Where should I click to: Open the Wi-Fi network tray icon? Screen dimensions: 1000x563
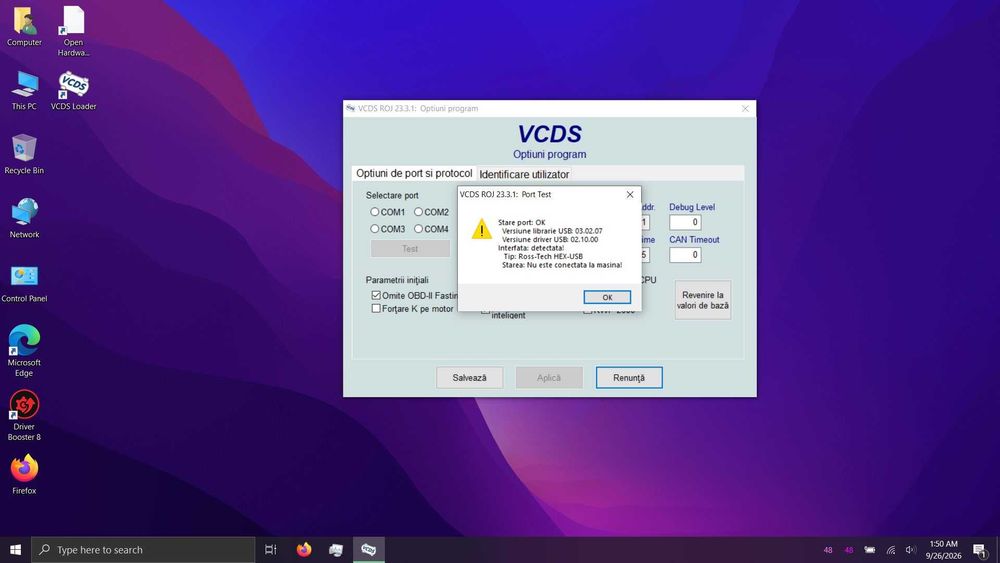(x=891, y=550)
